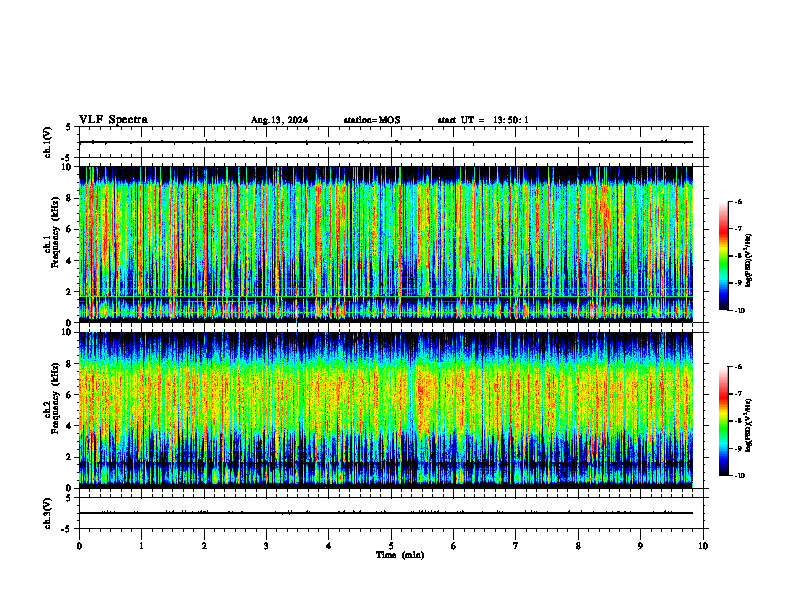Click the ch.2 color bar log(PSD) label

click(749, 426)
